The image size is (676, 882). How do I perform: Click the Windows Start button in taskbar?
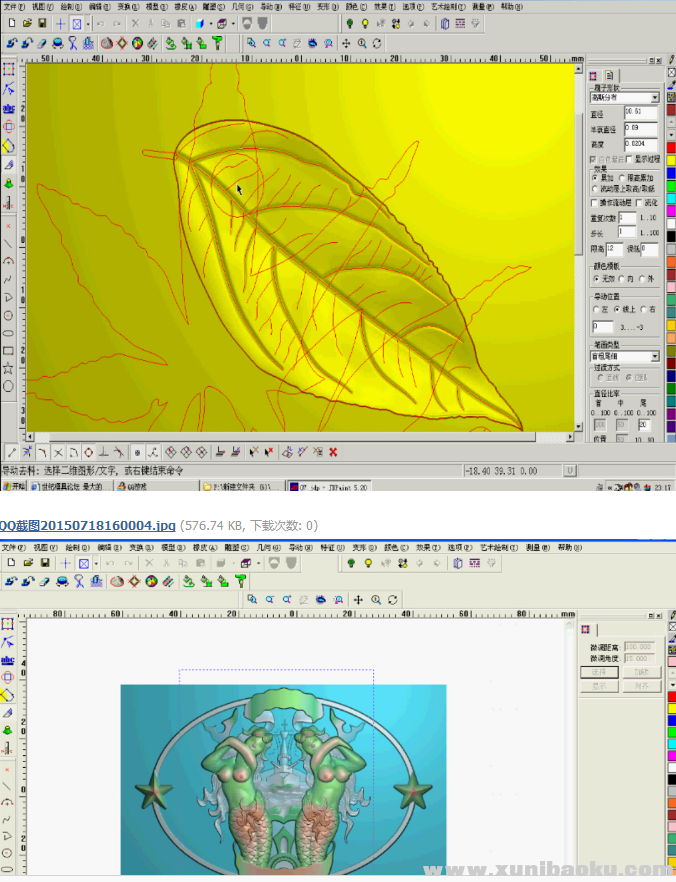coord(13,486)
